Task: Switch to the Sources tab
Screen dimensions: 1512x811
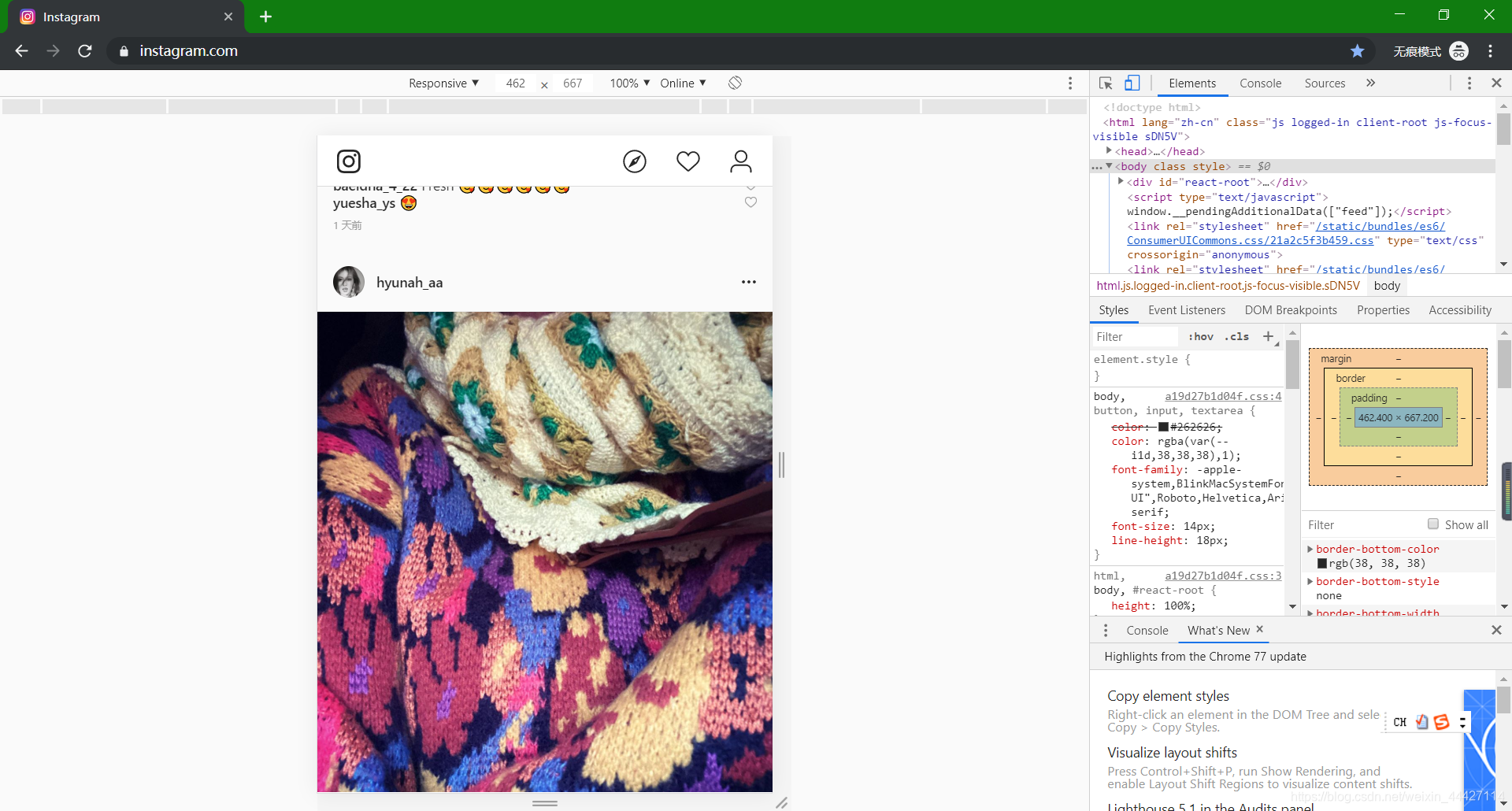Action: tap(1325, 83)
